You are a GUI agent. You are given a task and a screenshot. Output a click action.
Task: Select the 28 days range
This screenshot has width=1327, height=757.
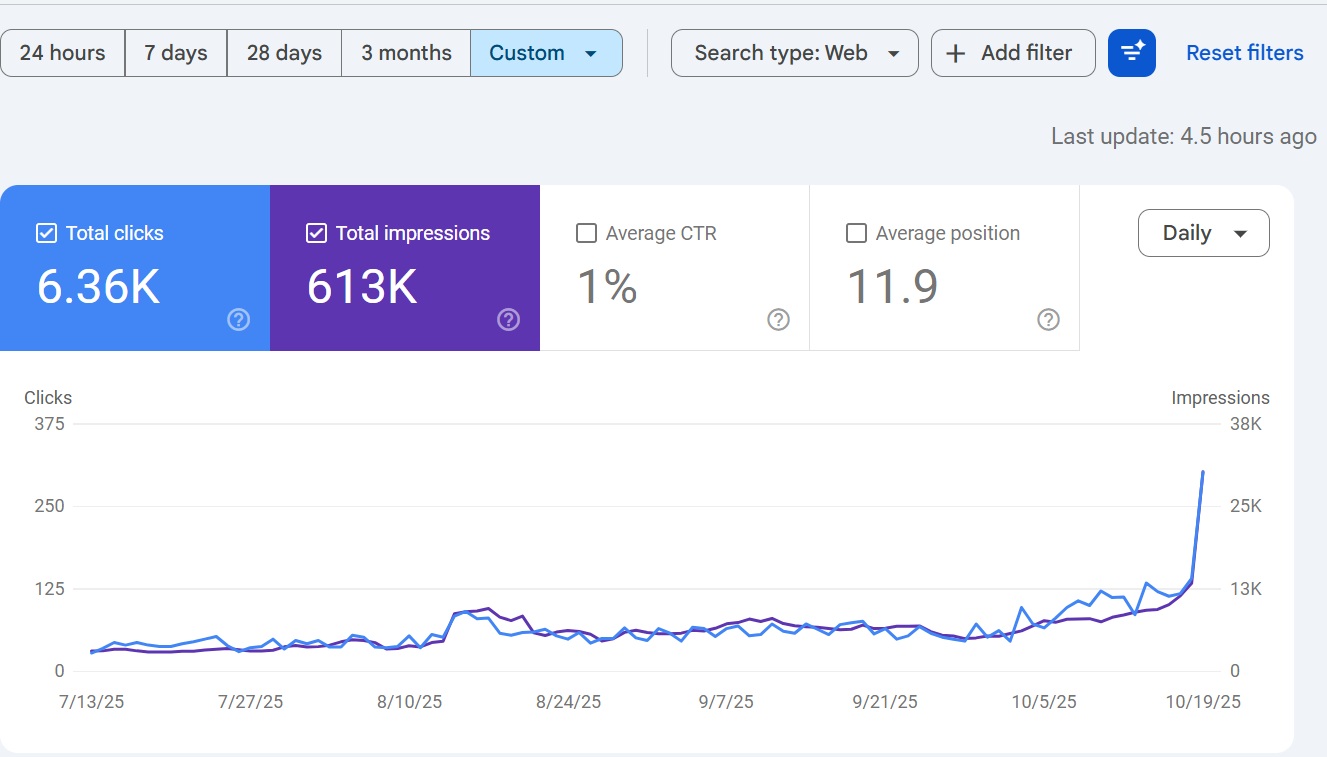pos(284,53)
